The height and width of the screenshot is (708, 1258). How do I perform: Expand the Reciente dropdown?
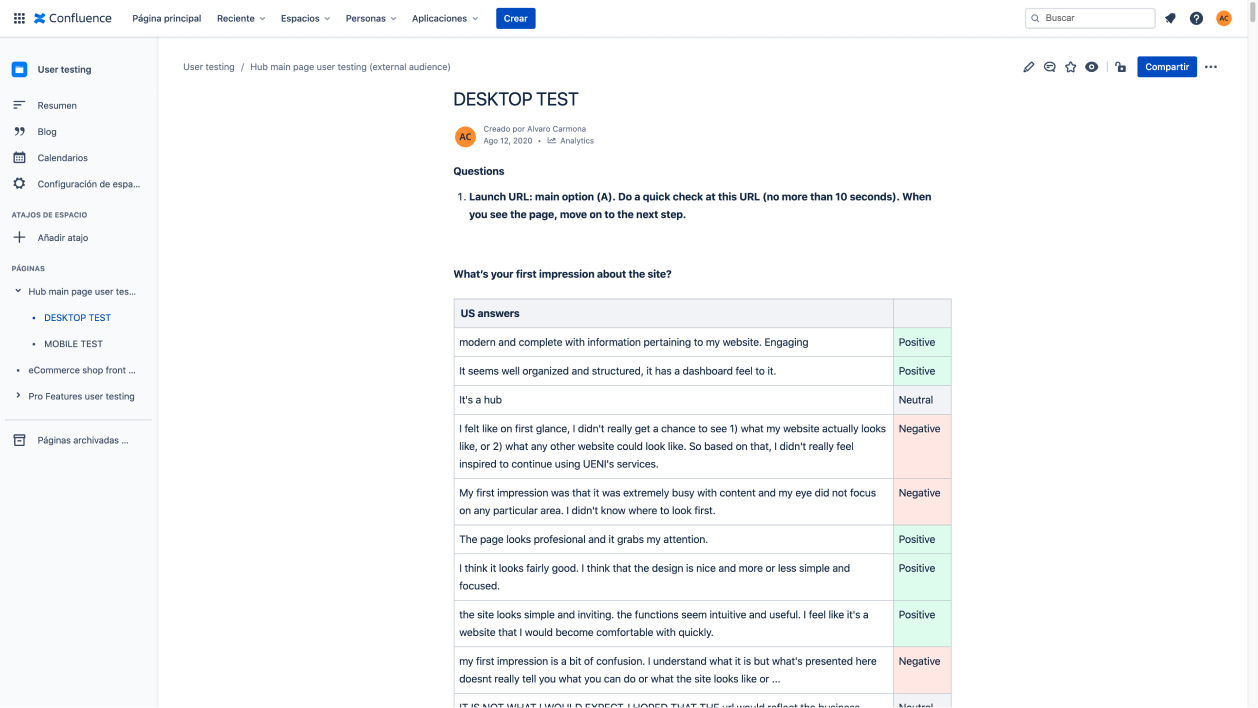coord(241,18)
